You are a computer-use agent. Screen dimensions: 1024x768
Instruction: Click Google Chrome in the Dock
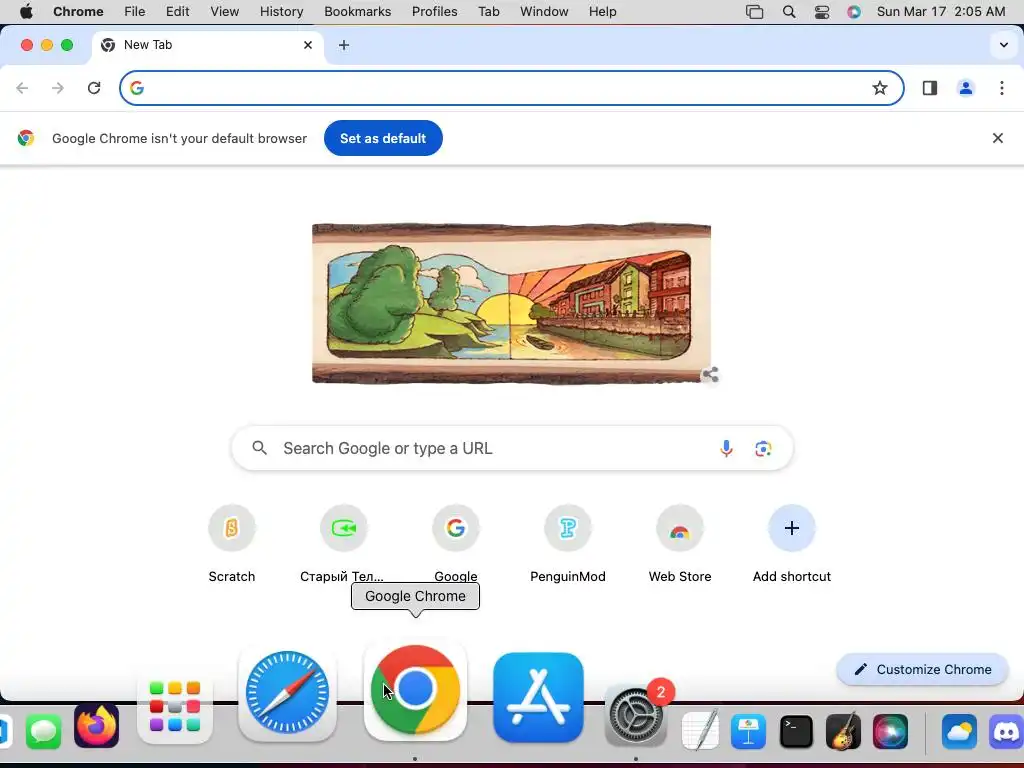coord(415,690)
